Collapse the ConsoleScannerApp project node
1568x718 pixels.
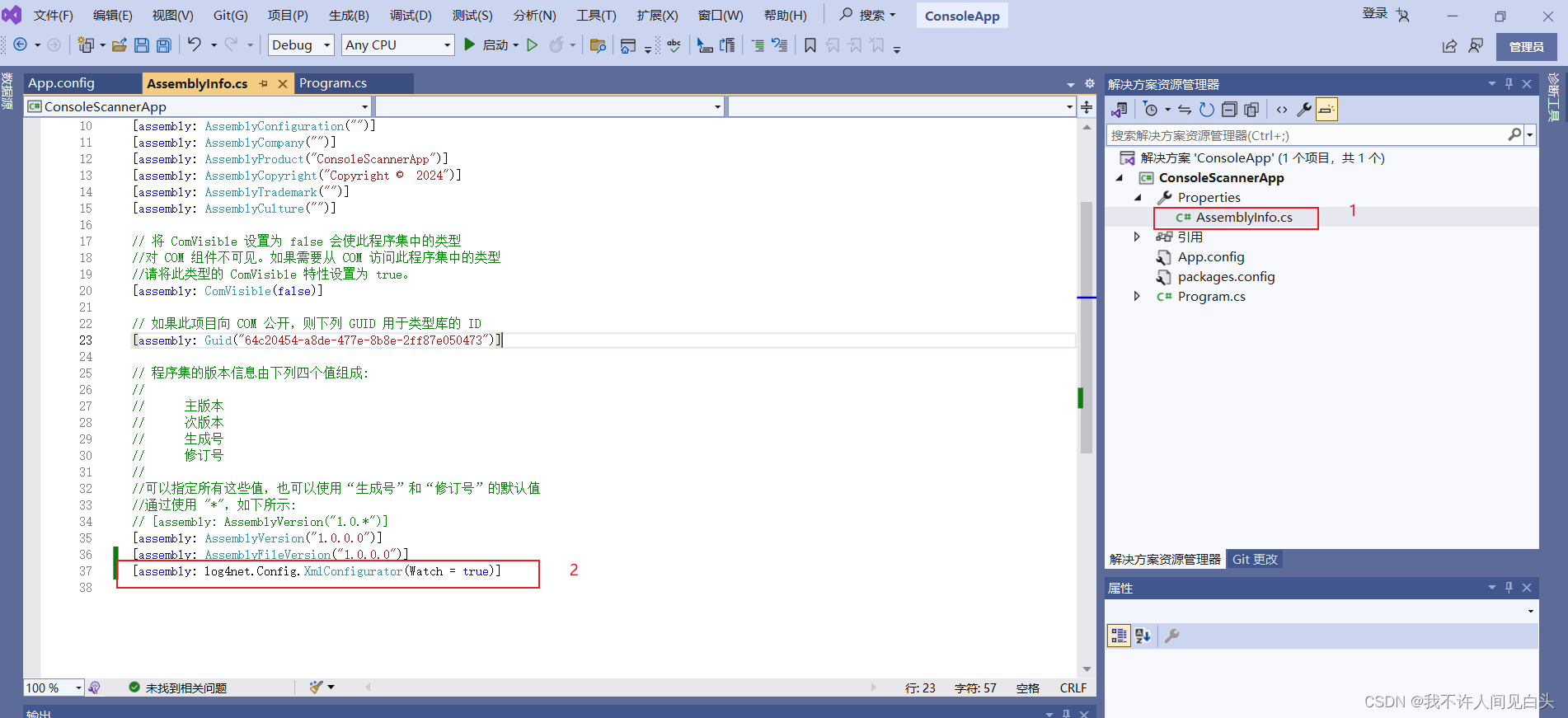coord(1119,177)
